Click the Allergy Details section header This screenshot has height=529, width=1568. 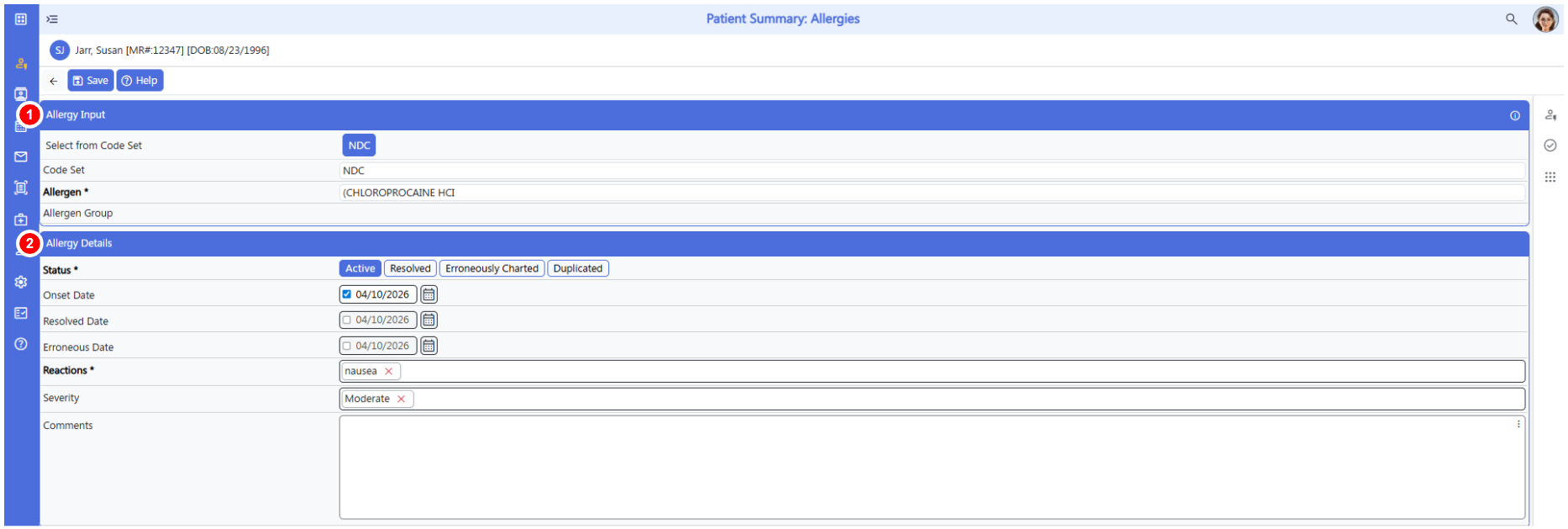click(784, 244)
